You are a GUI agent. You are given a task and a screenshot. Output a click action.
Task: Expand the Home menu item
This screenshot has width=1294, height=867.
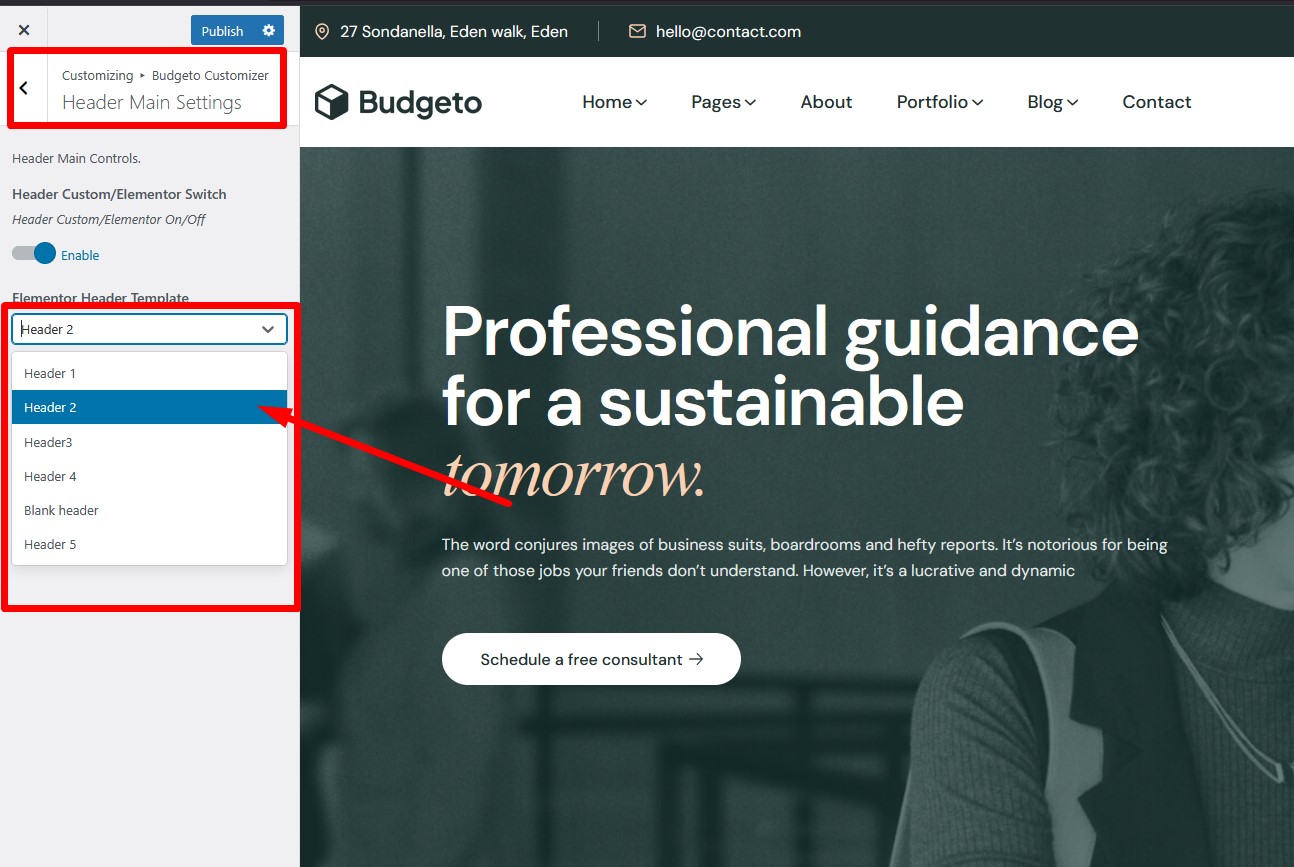coord(614,102)
